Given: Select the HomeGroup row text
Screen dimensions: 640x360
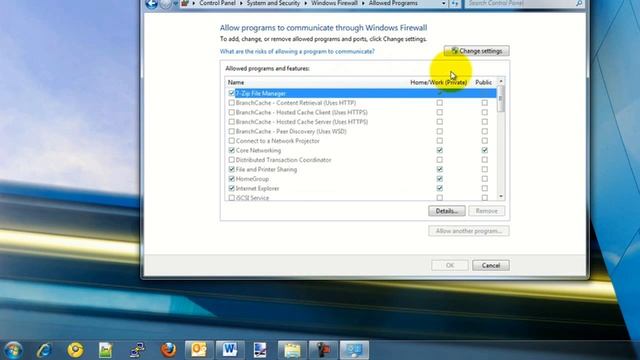Looking at the screenshot, I should (x=252, y=179).
